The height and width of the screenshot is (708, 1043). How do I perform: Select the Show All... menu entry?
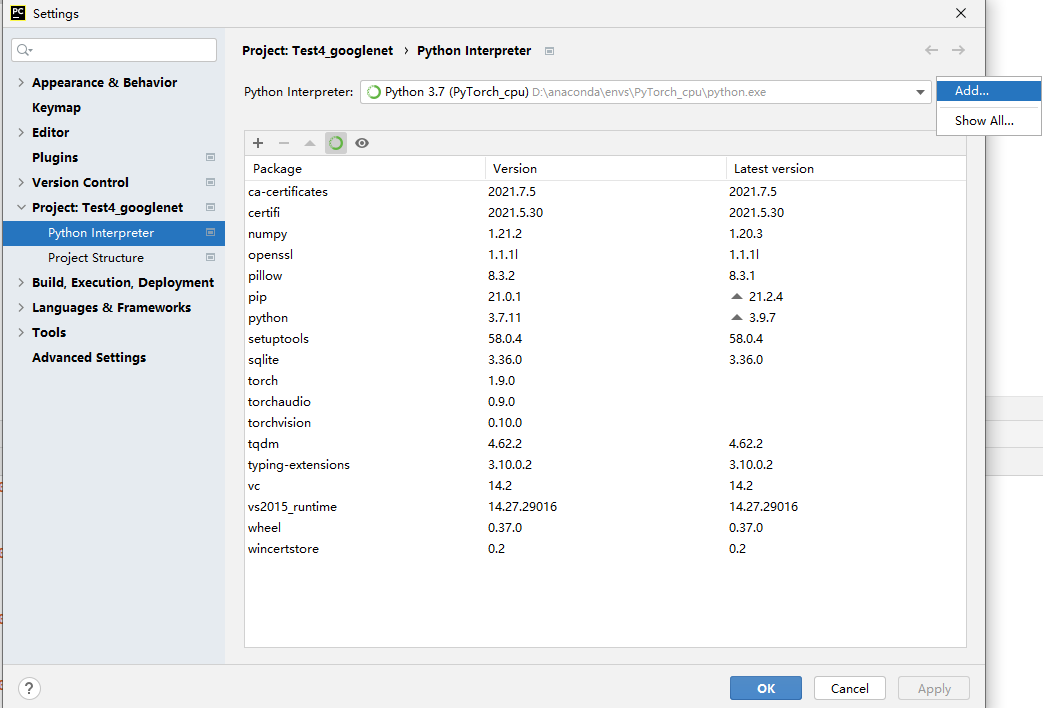point(988,120)
